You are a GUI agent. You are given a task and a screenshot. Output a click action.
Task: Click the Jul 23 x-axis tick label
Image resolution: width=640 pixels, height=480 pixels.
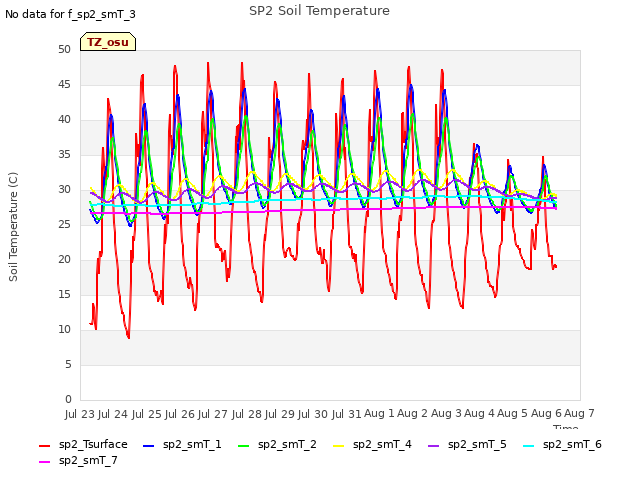click(80, 414)
